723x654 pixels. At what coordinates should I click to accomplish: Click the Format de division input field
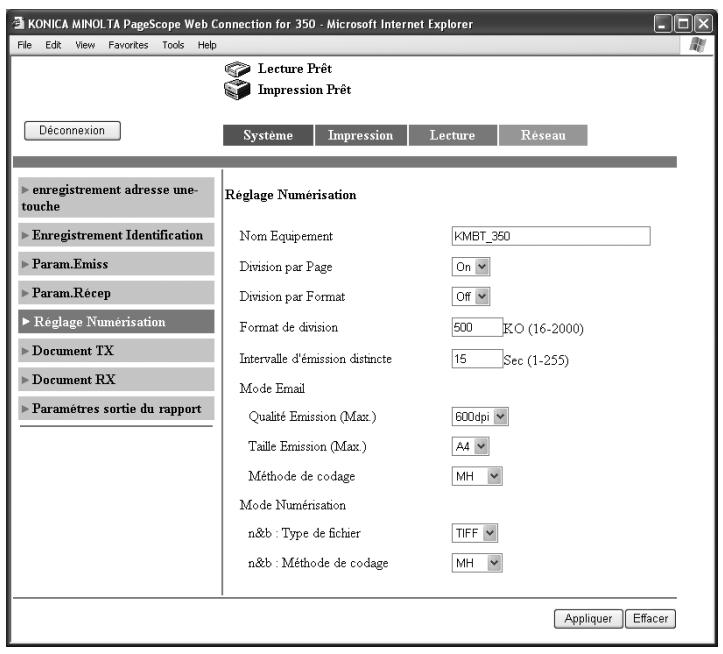click(477, 327)
